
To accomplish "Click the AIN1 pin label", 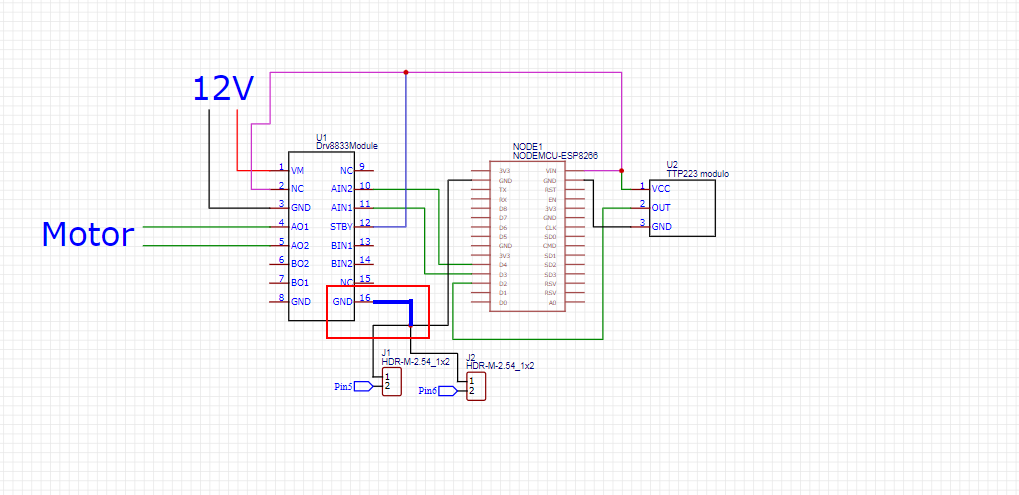I will tap(342, 208).
